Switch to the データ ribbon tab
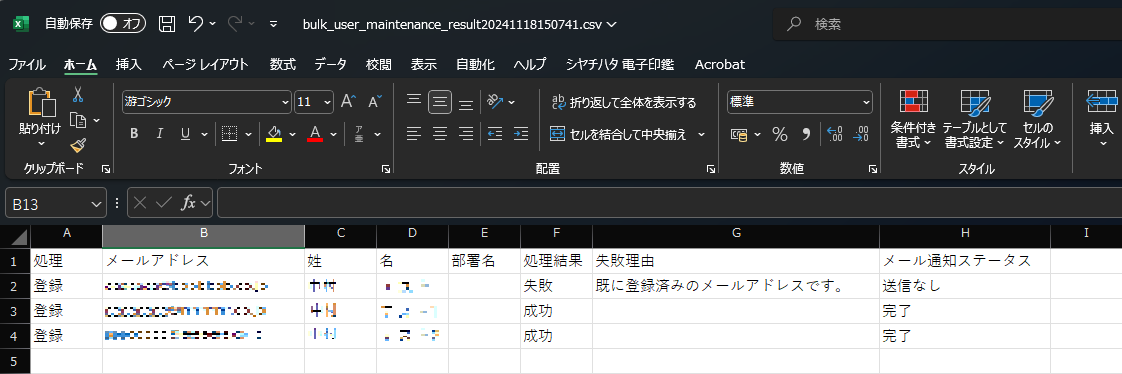Image resolution: width=1122 pixels, height=374 pixels. click(331, 64)
